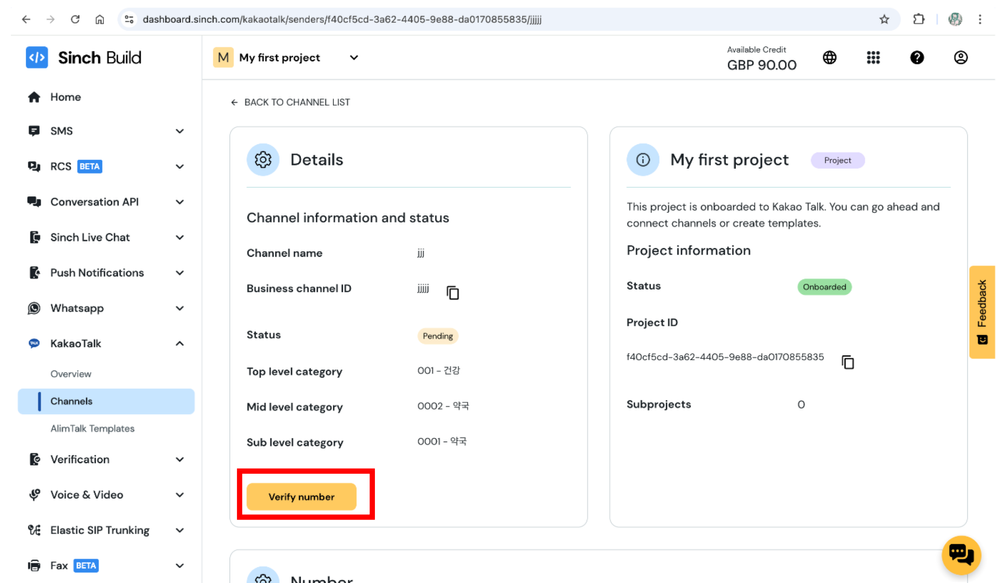Expand the Elastic SIP Trunking chevron
Screen dimensions: 998x583
pos(180,530)
